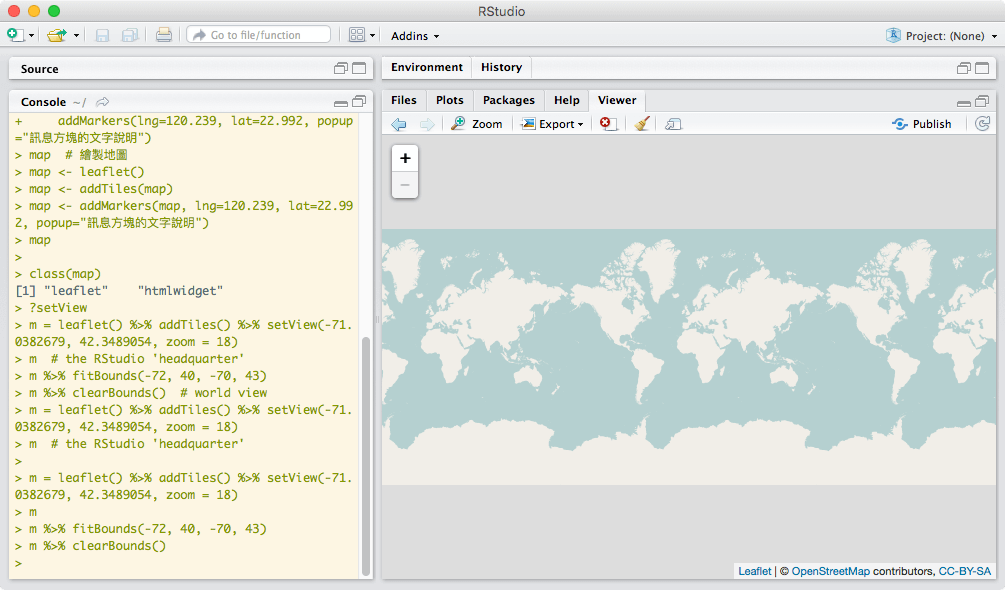The height and width of the screenshot is (590, 1005).
Task: Click the new file icon
Action: pos(15,35)
